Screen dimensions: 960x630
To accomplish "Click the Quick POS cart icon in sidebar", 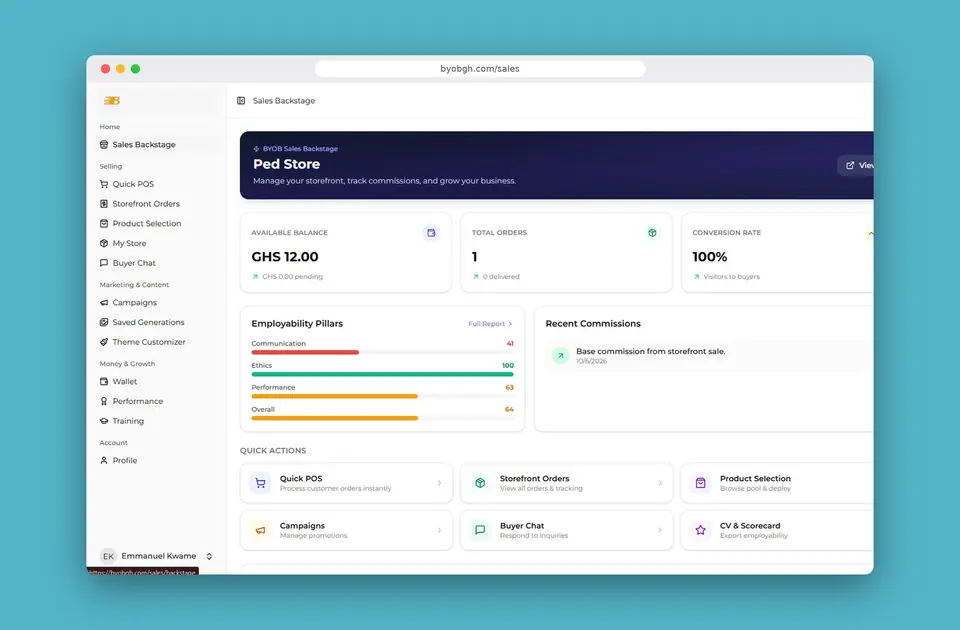I will point(104,184).
